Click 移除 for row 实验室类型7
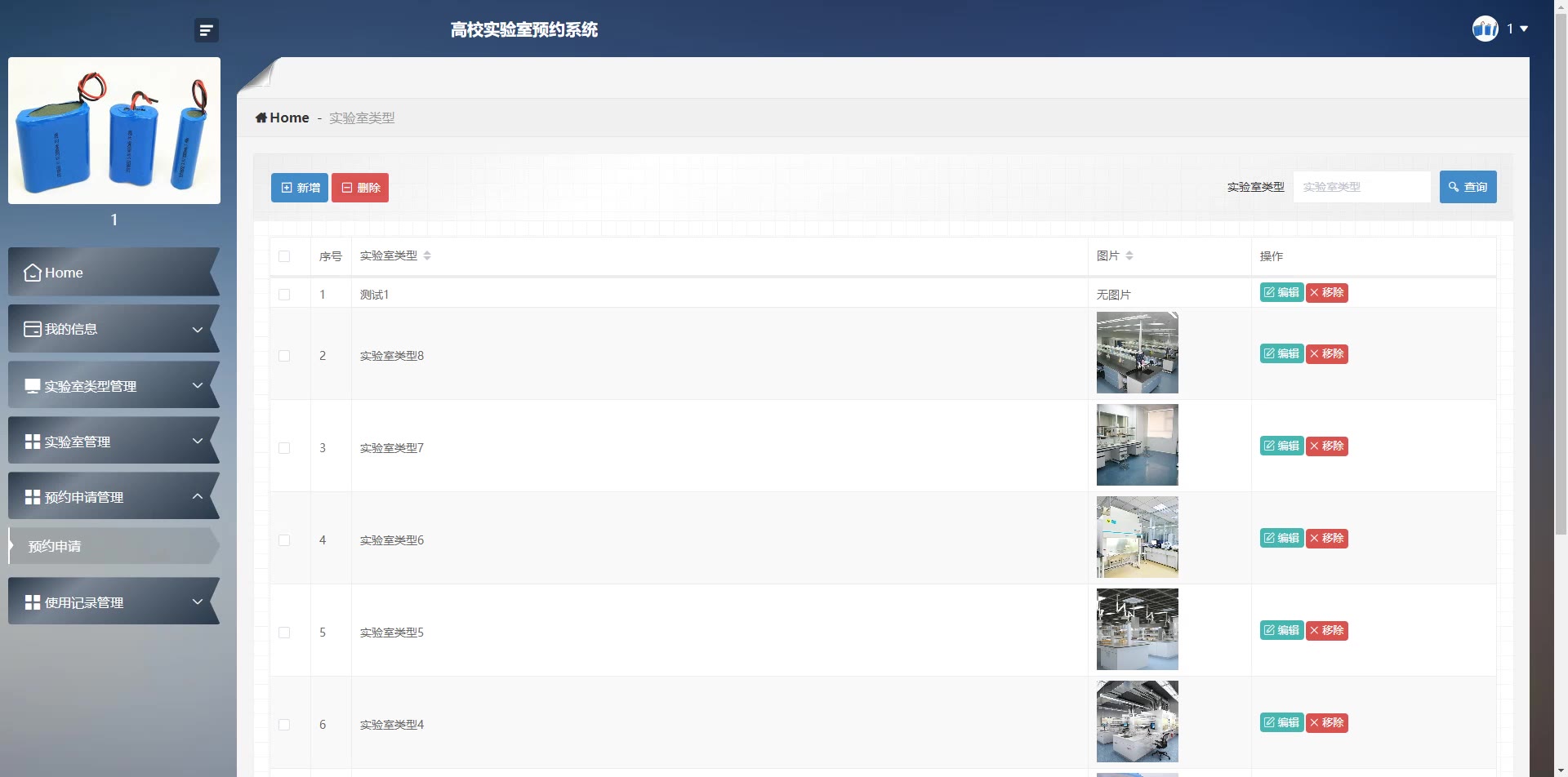Viewport: 1568px width, 777px height. point(1326,446)
